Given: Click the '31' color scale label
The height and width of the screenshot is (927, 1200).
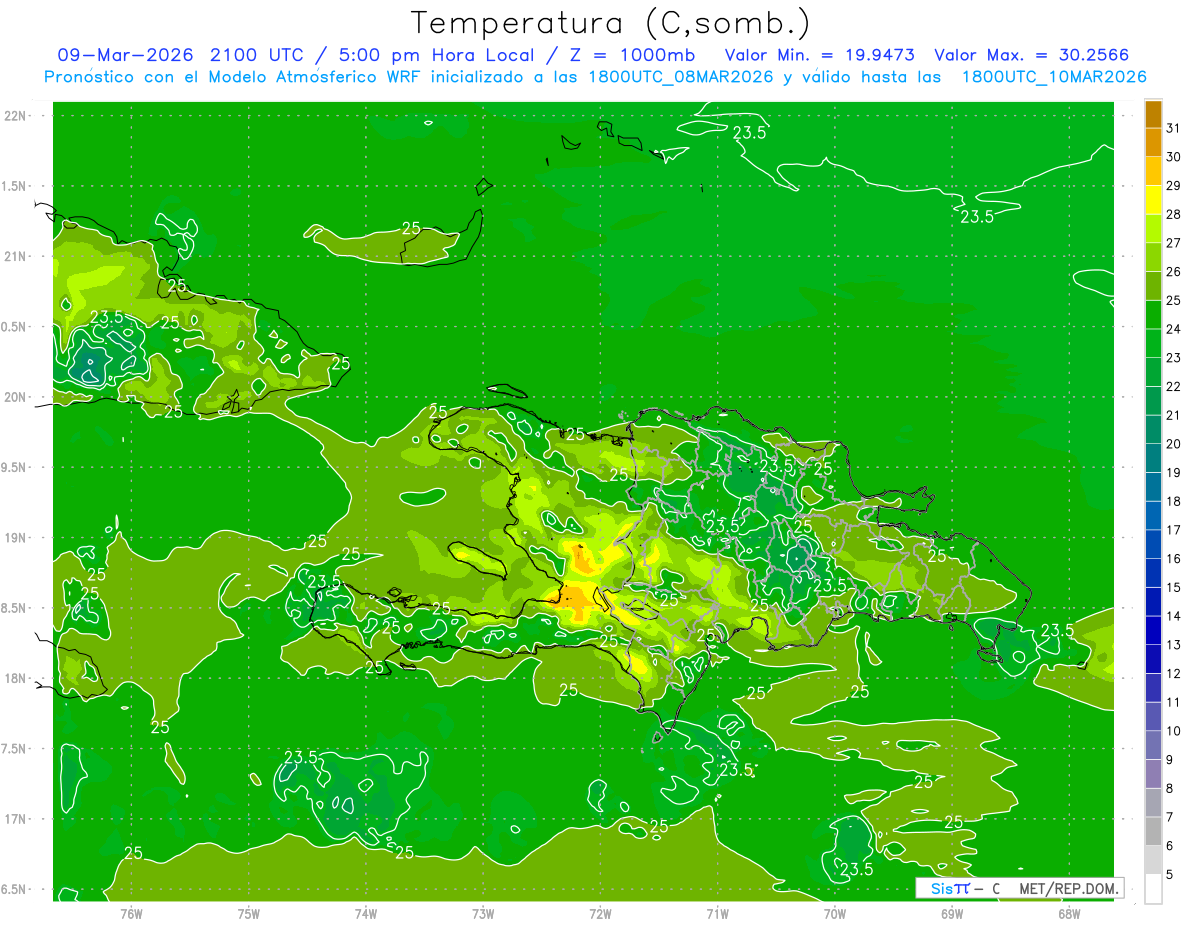Looking at the screenshot, I should [x=1173, y=128].
